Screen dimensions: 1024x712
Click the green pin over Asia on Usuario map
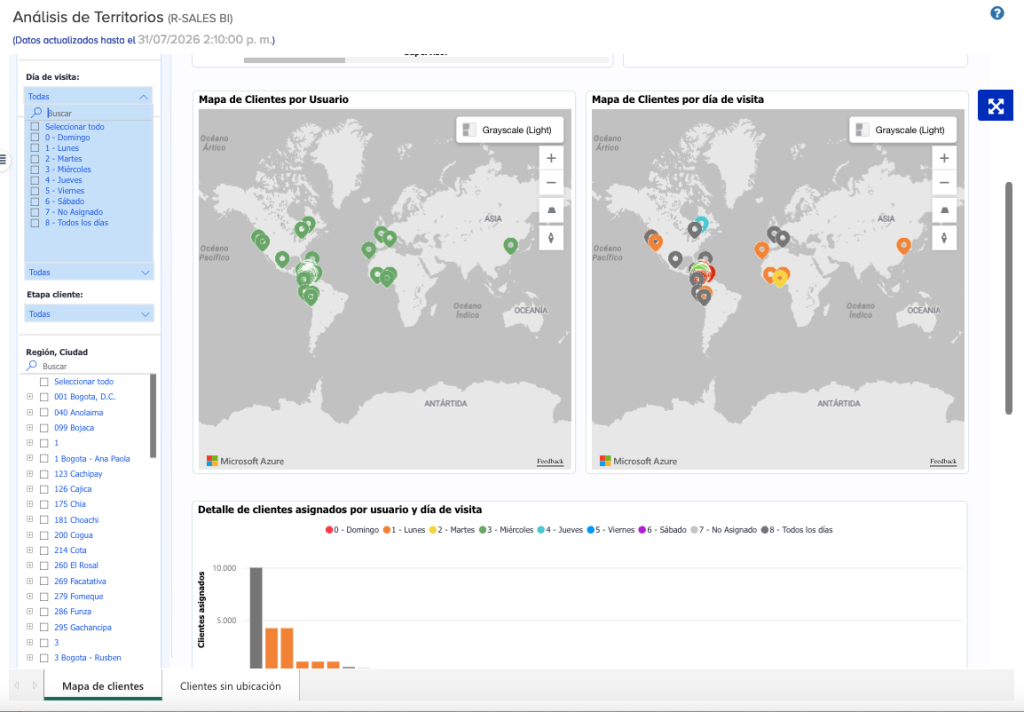[x=510, y=246]
